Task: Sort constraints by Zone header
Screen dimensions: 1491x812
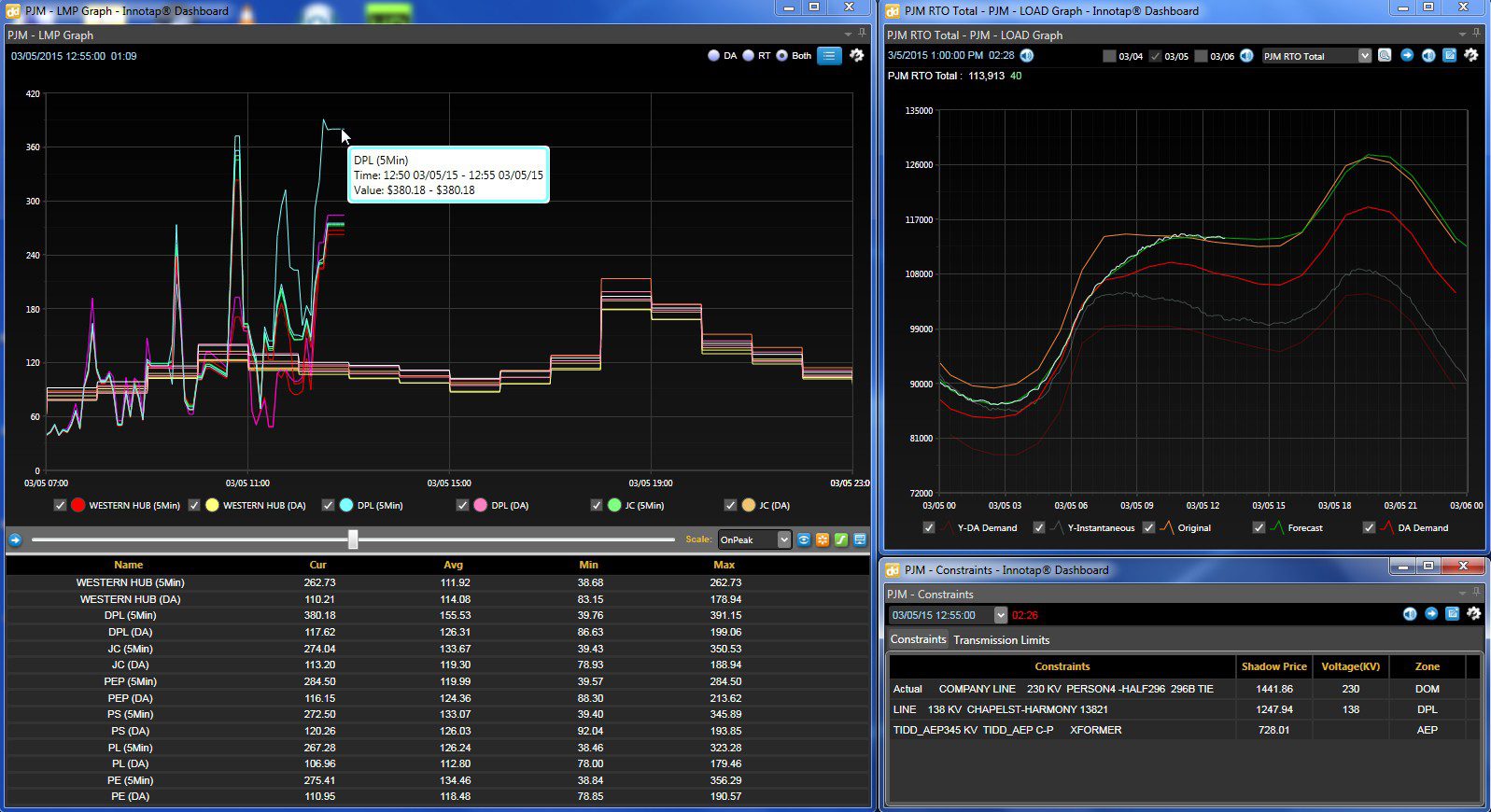Action: [1427, 666]
